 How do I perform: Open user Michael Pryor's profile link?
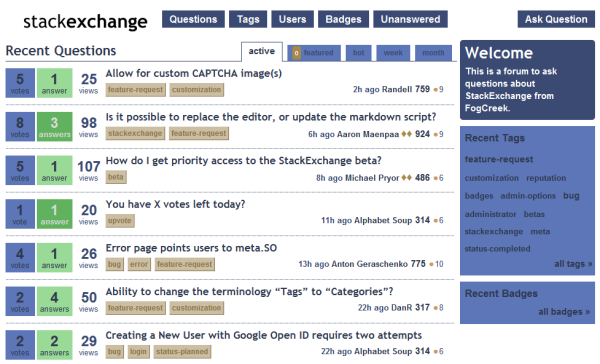pos(372,178)
